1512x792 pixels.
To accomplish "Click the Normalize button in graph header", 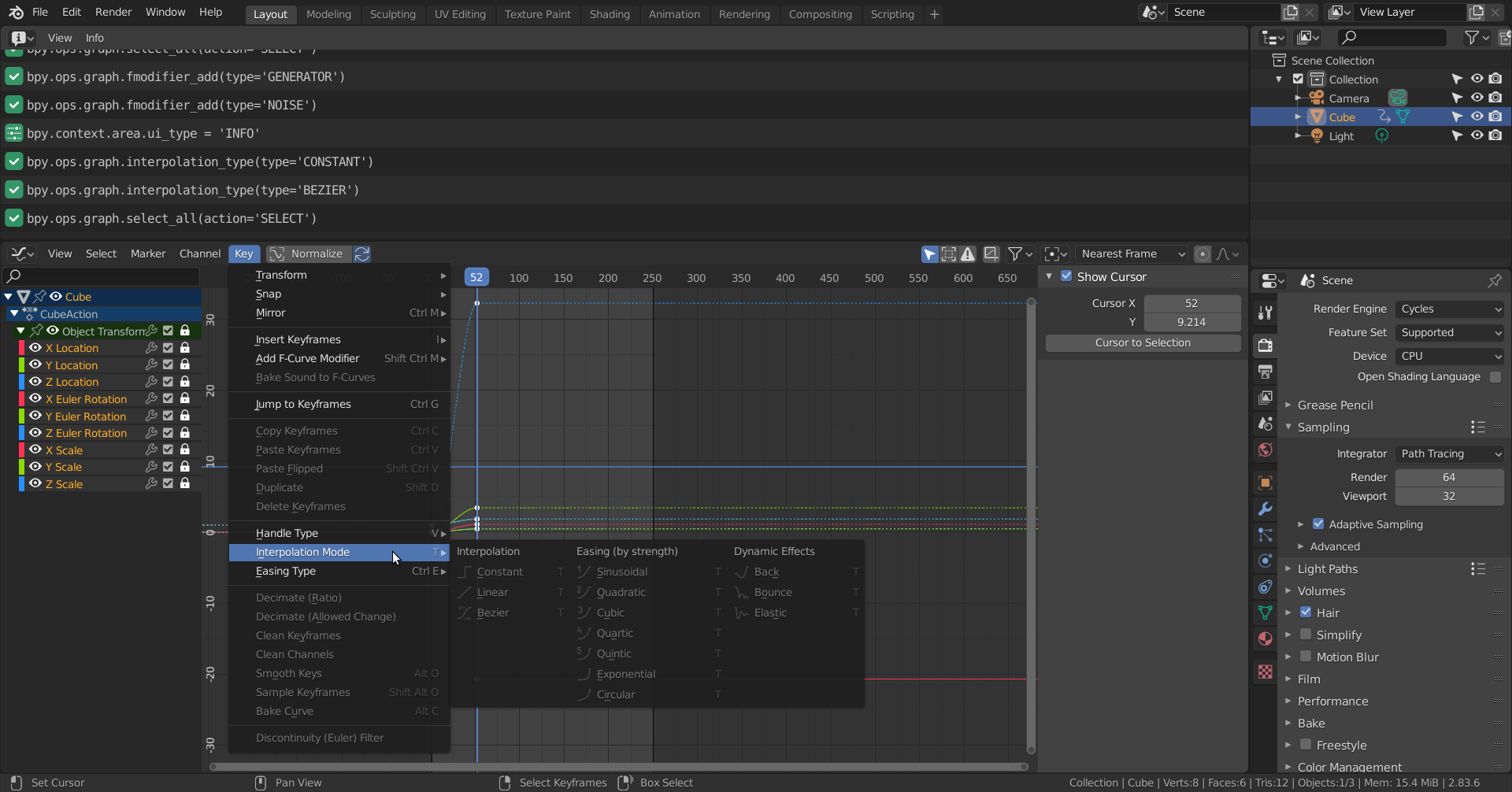I will click(308, 254).
